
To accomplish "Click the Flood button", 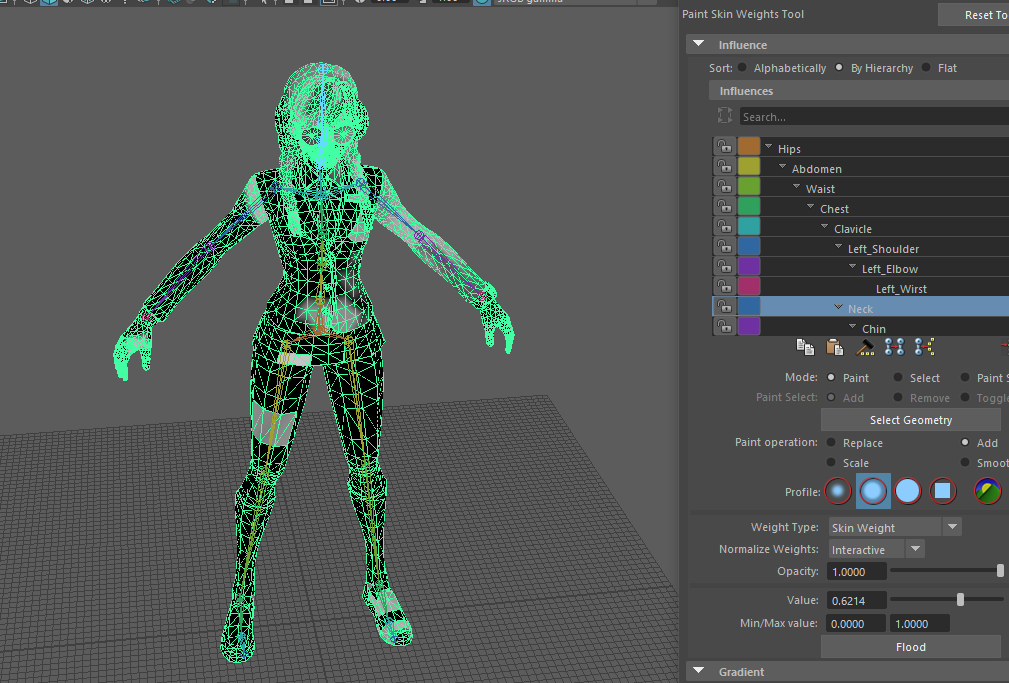I will 910,646.
